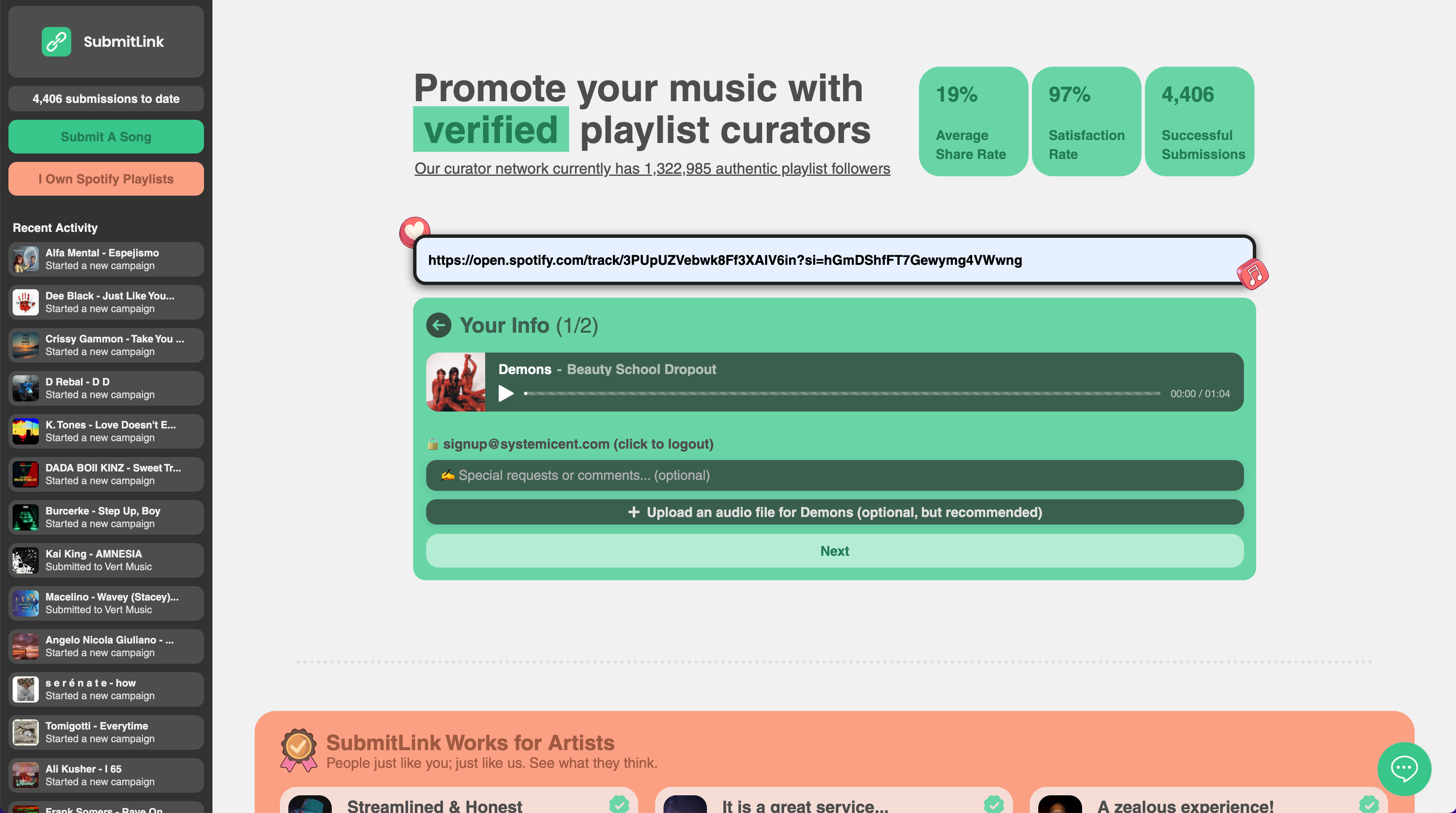Click the It is a great service review title
1456x813 pixels.
pos(805,806)
